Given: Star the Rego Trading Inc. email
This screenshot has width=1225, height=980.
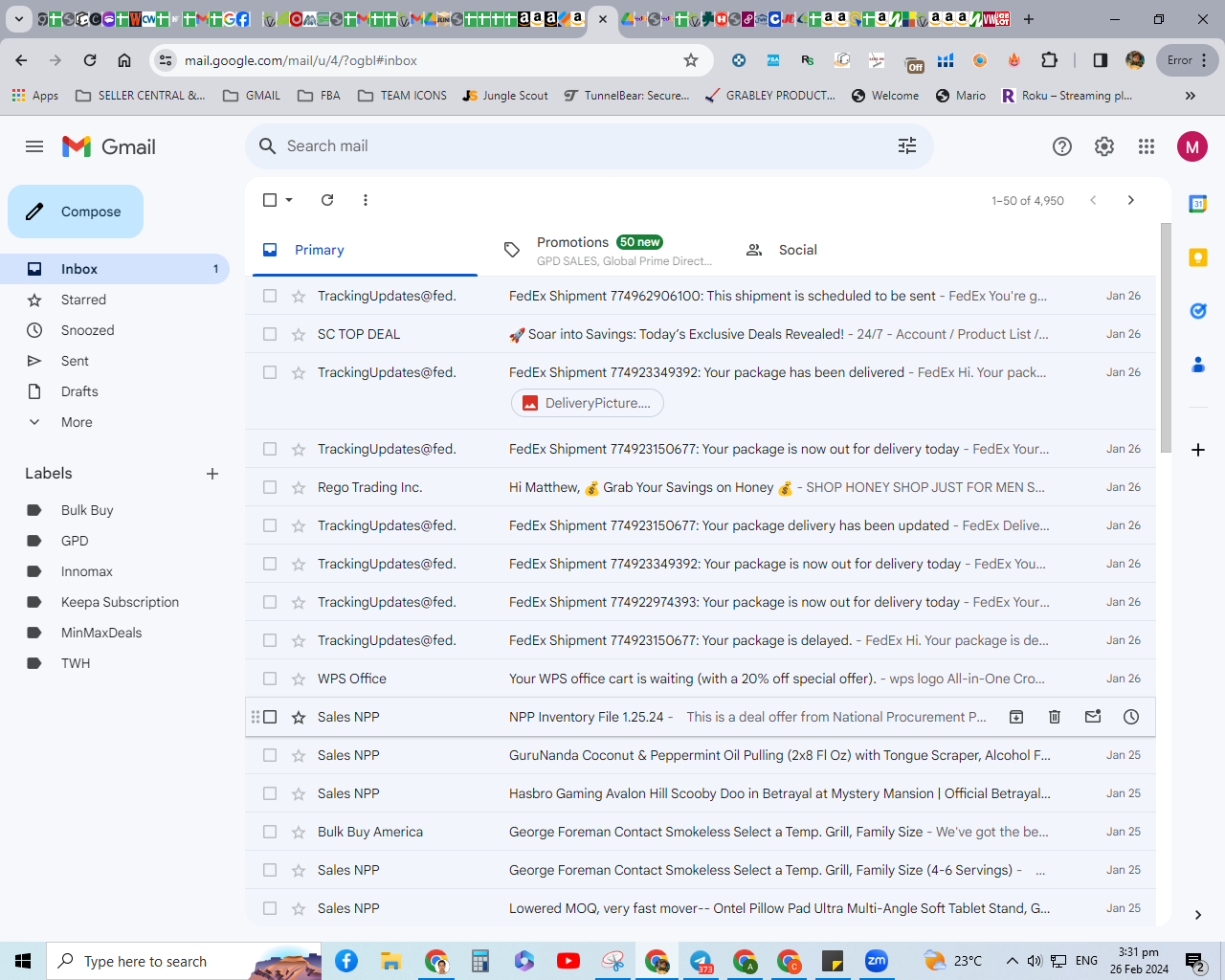Looking at the screenshot, I should [x=299, y=487].
